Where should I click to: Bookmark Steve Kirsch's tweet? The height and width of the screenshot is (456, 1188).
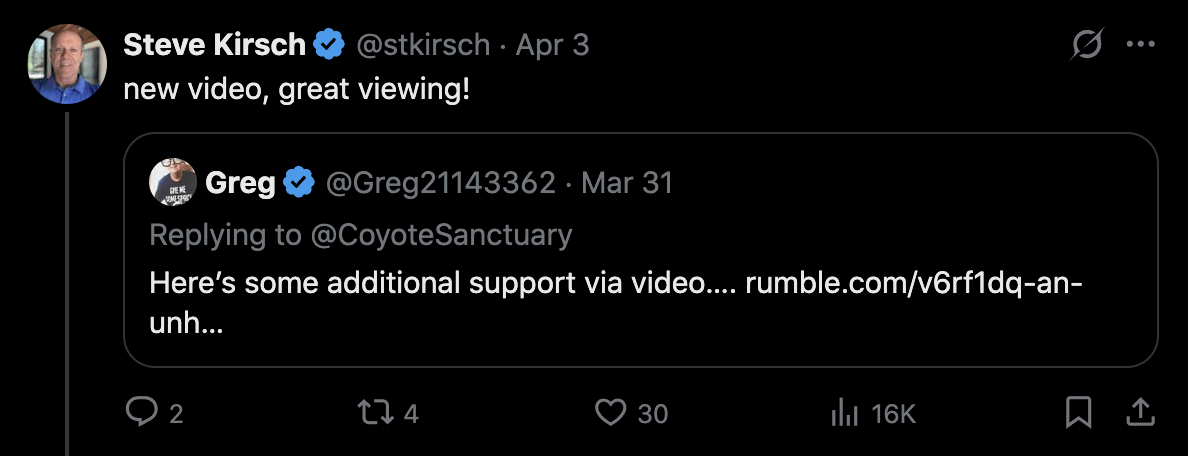[1078, 412]
